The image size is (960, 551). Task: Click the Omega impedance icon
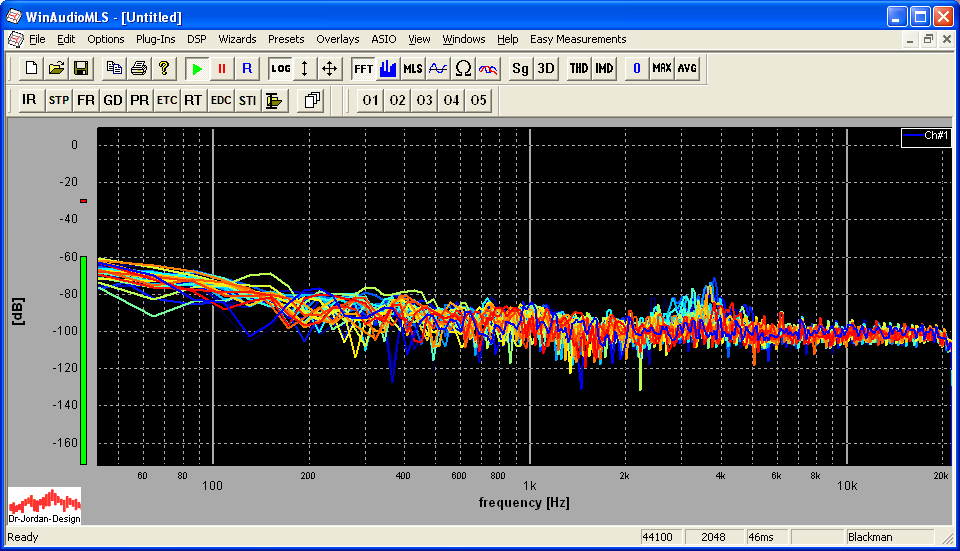coord(463,69)
